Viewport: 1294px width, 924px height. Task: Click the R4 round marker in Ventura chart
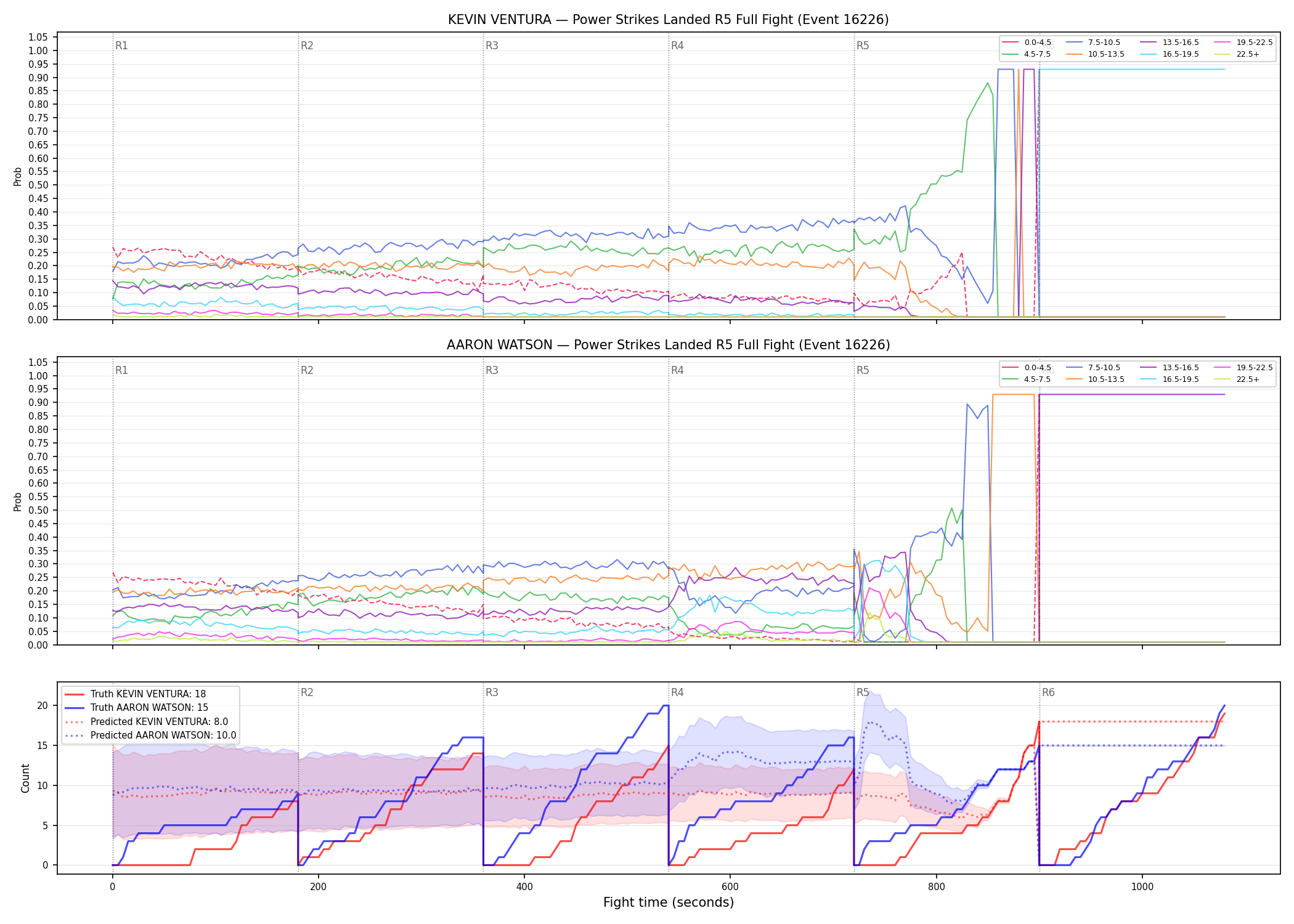coord(677,46)
